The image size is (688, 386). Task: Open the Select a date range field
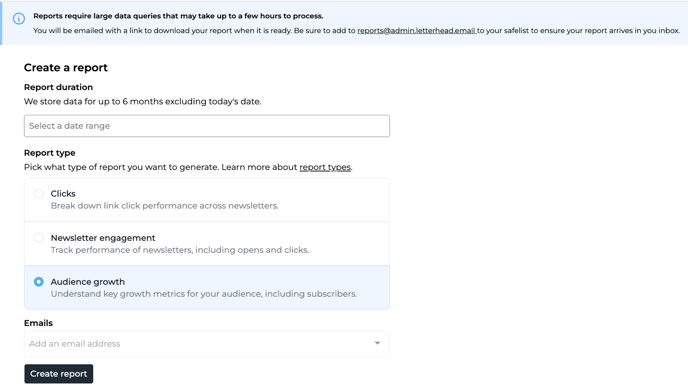[x=207, y=126]
